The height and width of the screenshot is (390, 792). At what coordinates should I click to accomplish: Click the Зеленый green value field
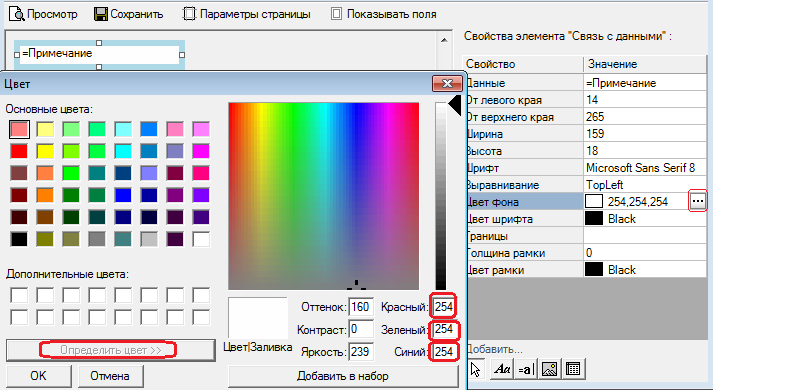(x=443, y=329)
